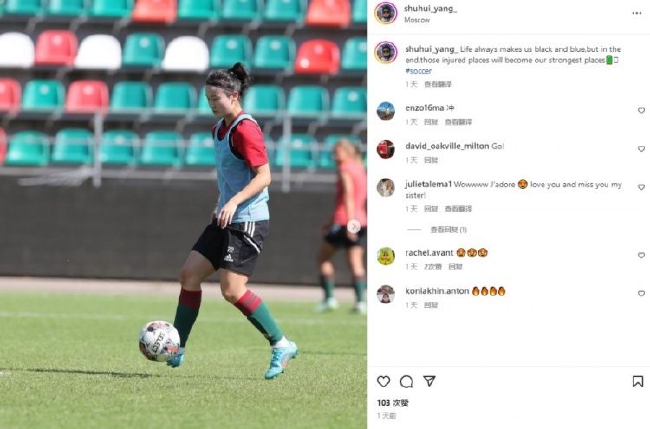Screen dimensions: 650x429
Task: Like enzo16ma's comment heart
Action: point(641,111)
